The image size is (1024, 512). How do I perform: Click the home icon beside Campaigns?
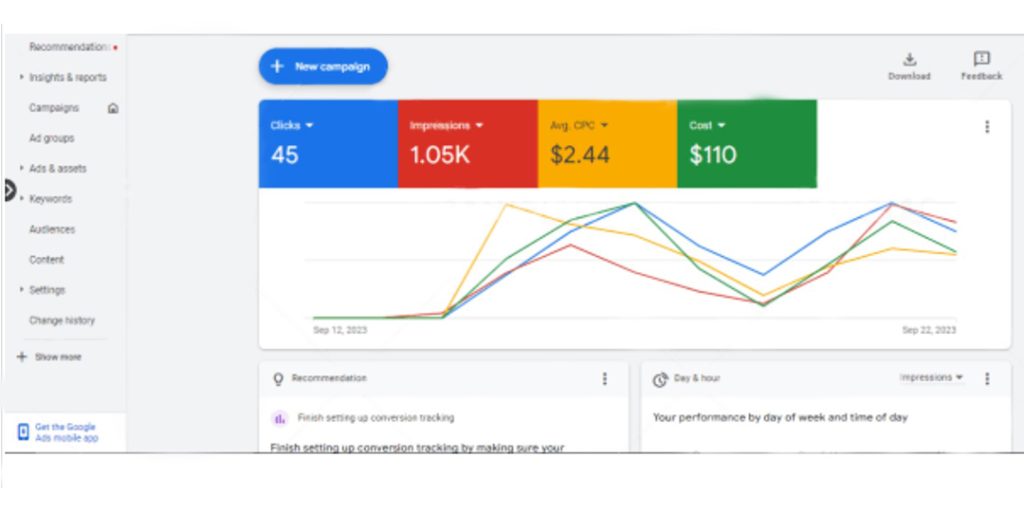click(113, 108)
